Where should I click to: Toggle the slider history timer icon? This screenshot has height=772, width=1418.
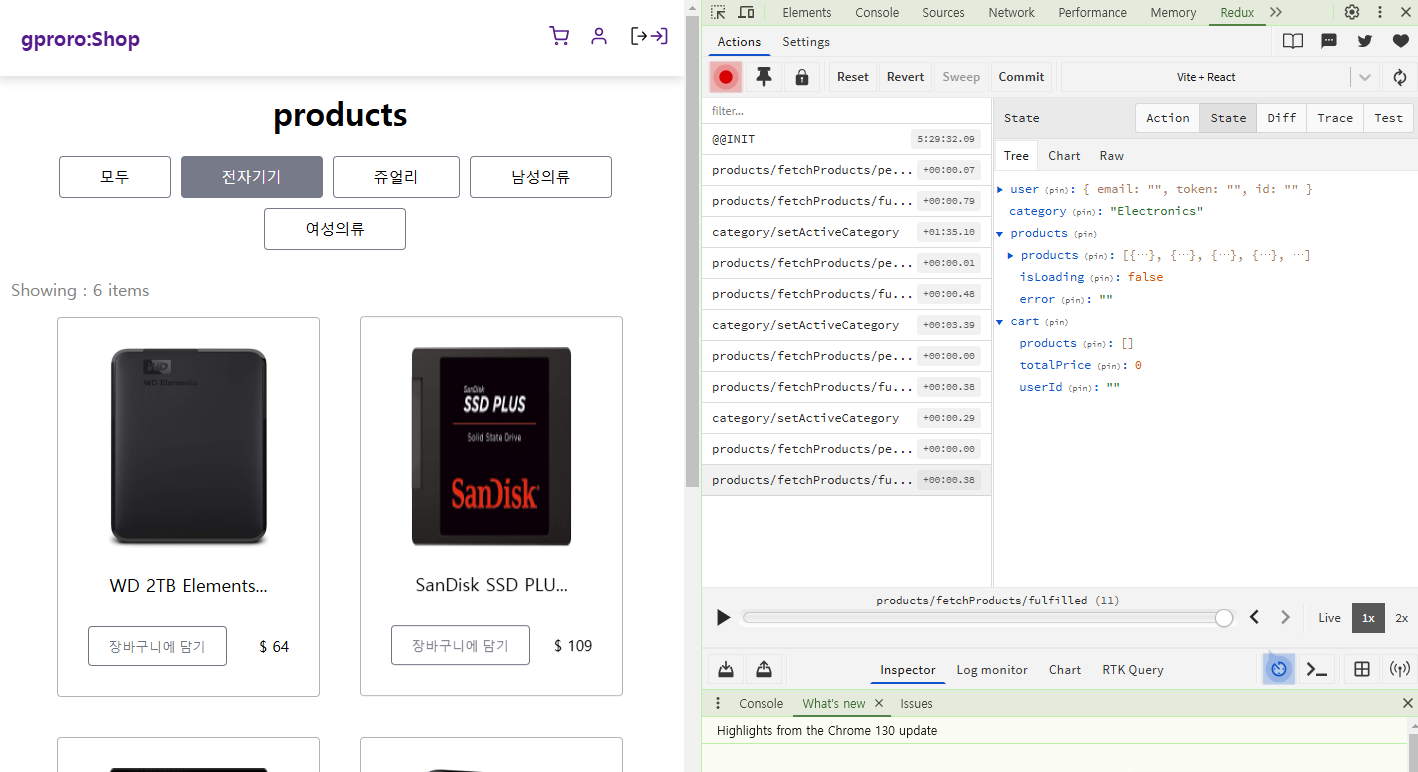(x=1279, y=669)
